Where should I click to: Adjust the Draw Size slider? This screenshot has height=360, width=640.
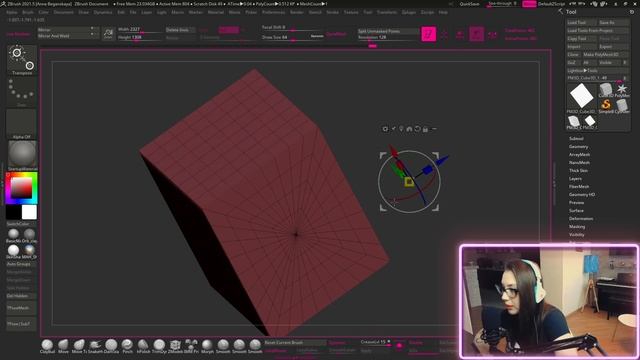pos(293,37)
